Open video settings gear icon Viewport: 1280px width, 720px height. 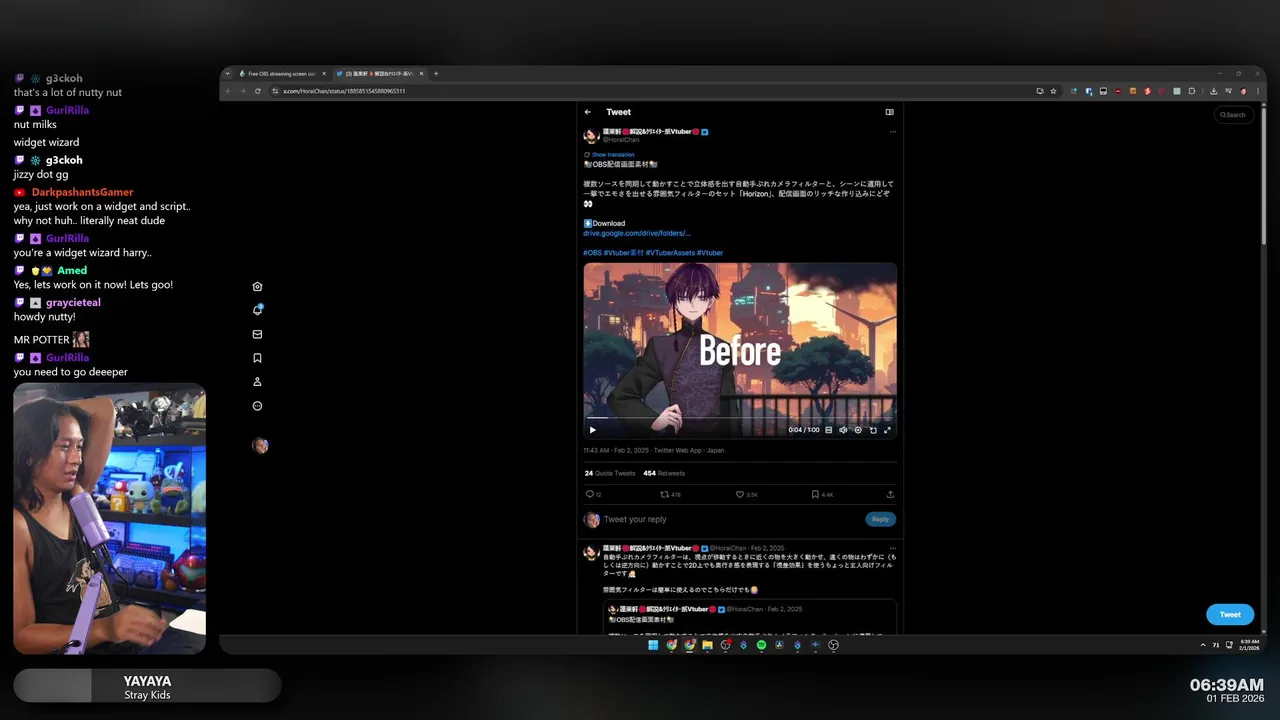pyautogui.click(x=858, y=430)
